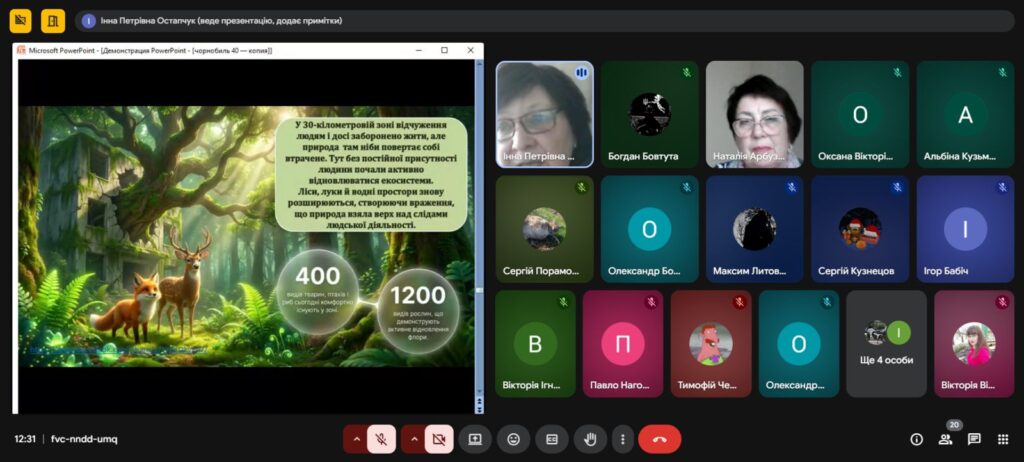The height and width of the screenshot is (462, 1024).
Task: Click the Present screen icon
Action: 475,439
